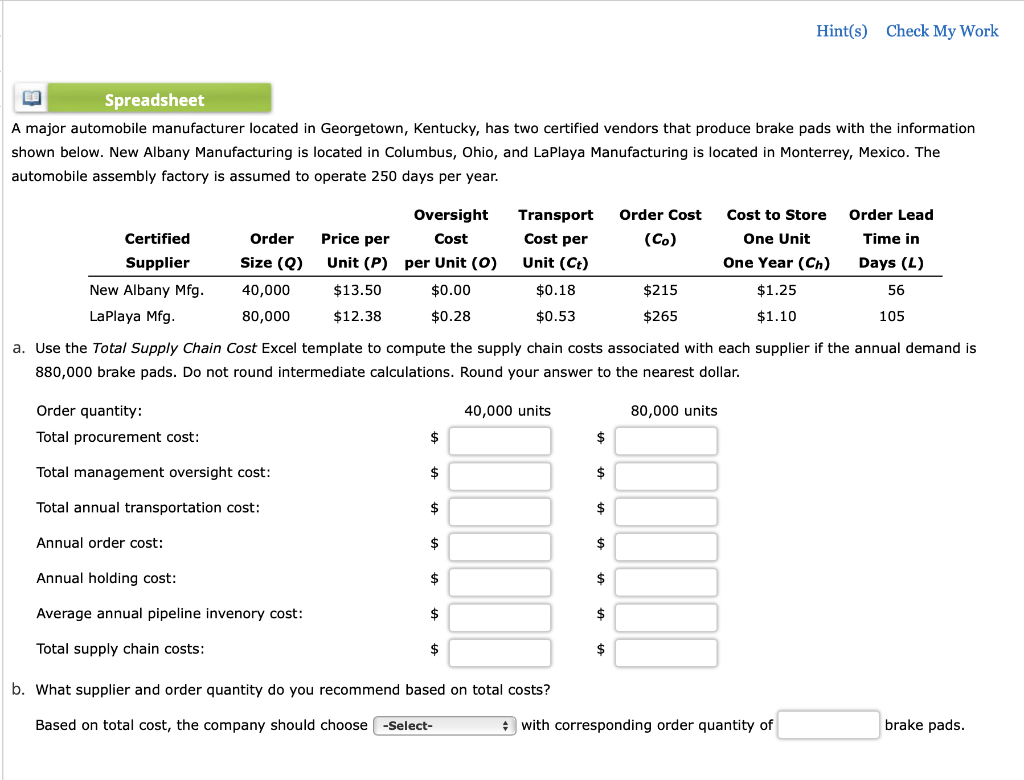Viewport: 1024px width, 780px height.
Task: Click the annual holding cost box under 80,000 units
Action: click(666, 582)
